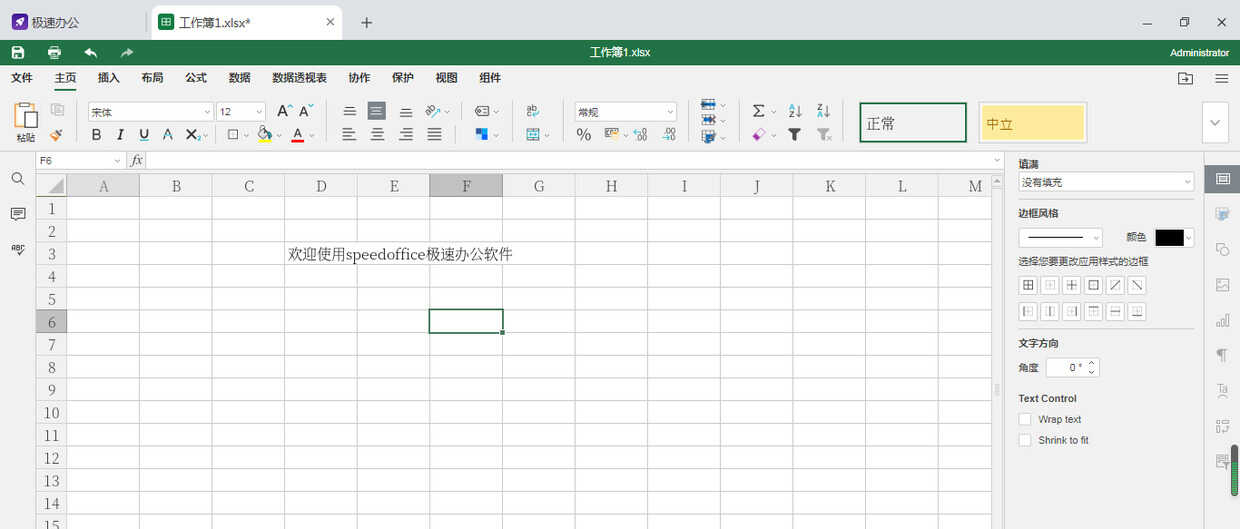Open a new tab with the plus button
The width and height of the screenshot is (1240, 529).
coord(367,22)
